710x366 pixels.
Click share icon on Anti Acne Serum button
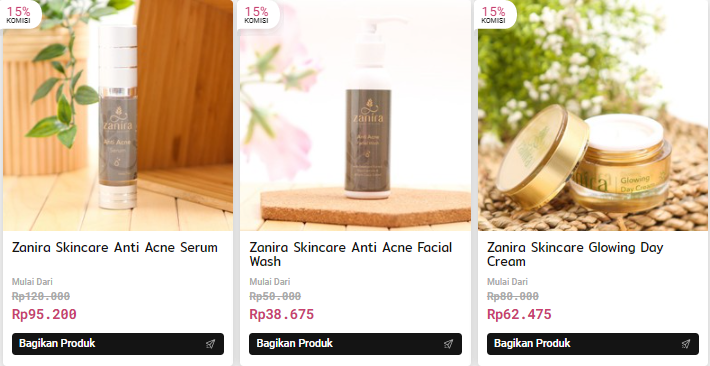coord(210,344)
